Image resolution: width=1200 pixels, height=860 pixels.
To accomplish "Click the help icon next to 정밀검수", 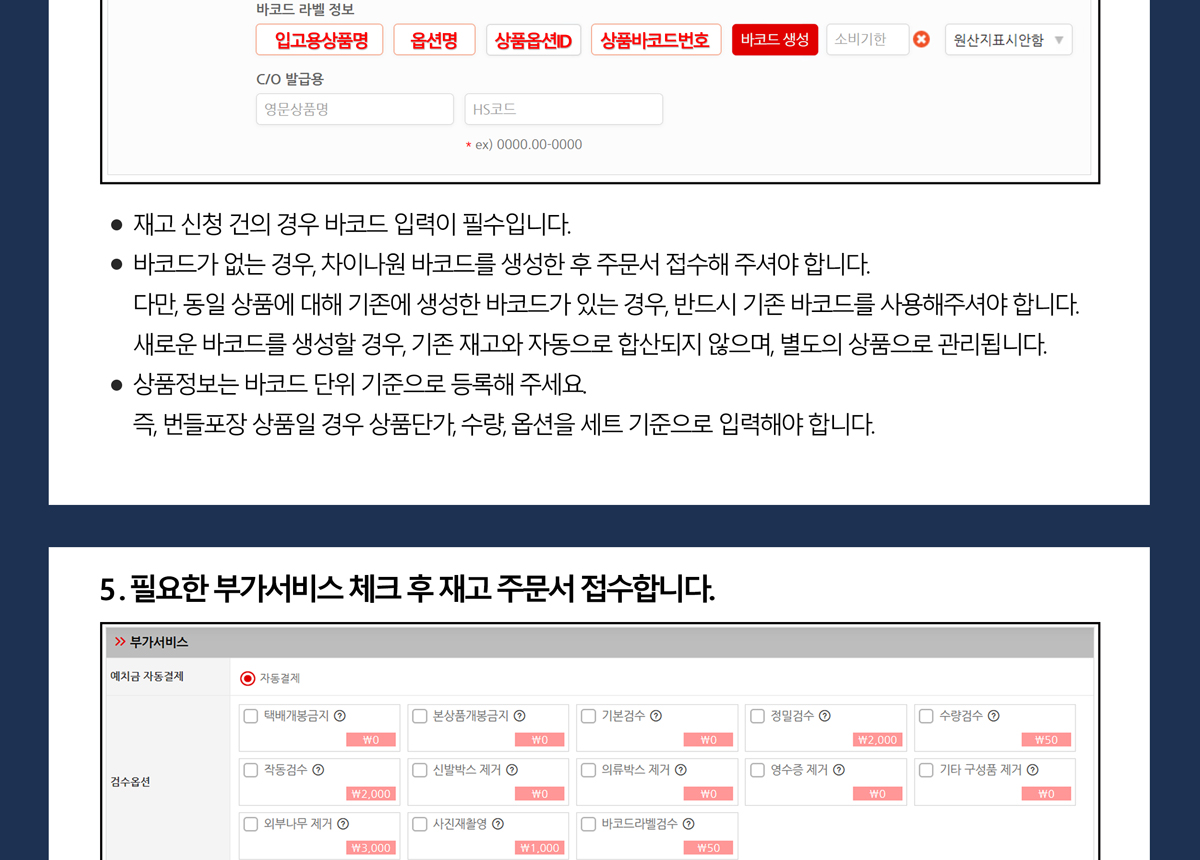I will (x=825, y=716).
